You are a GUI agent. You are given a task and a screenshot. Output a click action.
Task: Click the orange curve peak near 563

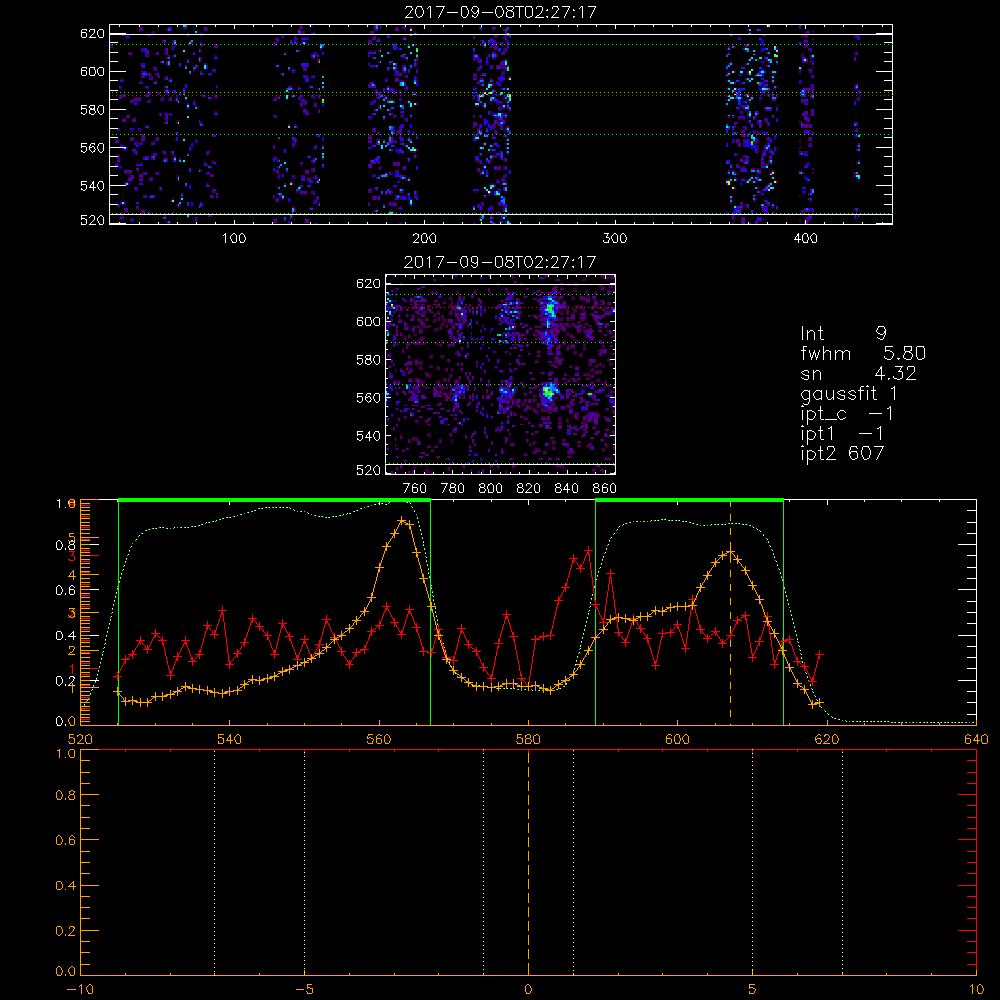click(x=401, y=520)
